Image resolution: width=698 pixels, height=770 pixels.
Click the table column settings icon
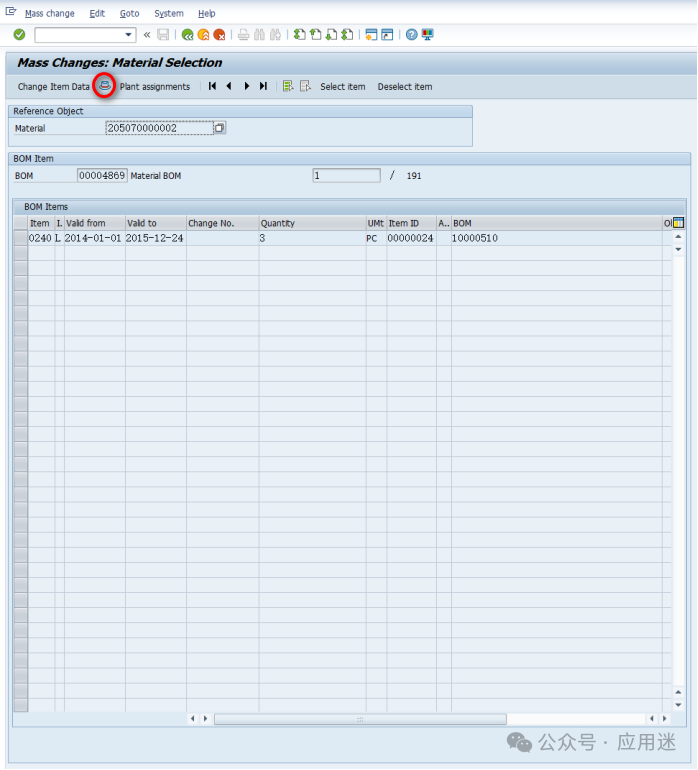(x=678, y=223)
